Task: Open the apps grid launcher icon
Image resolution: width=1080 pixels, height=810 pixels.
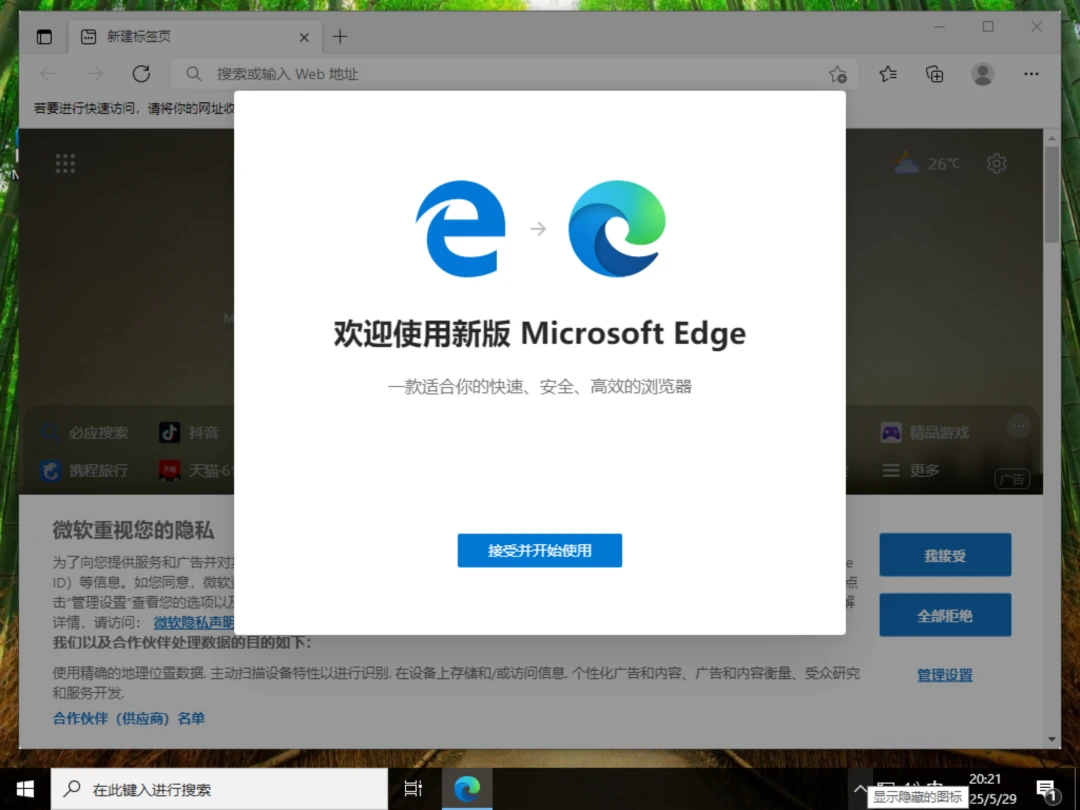Action: (65, 164)
